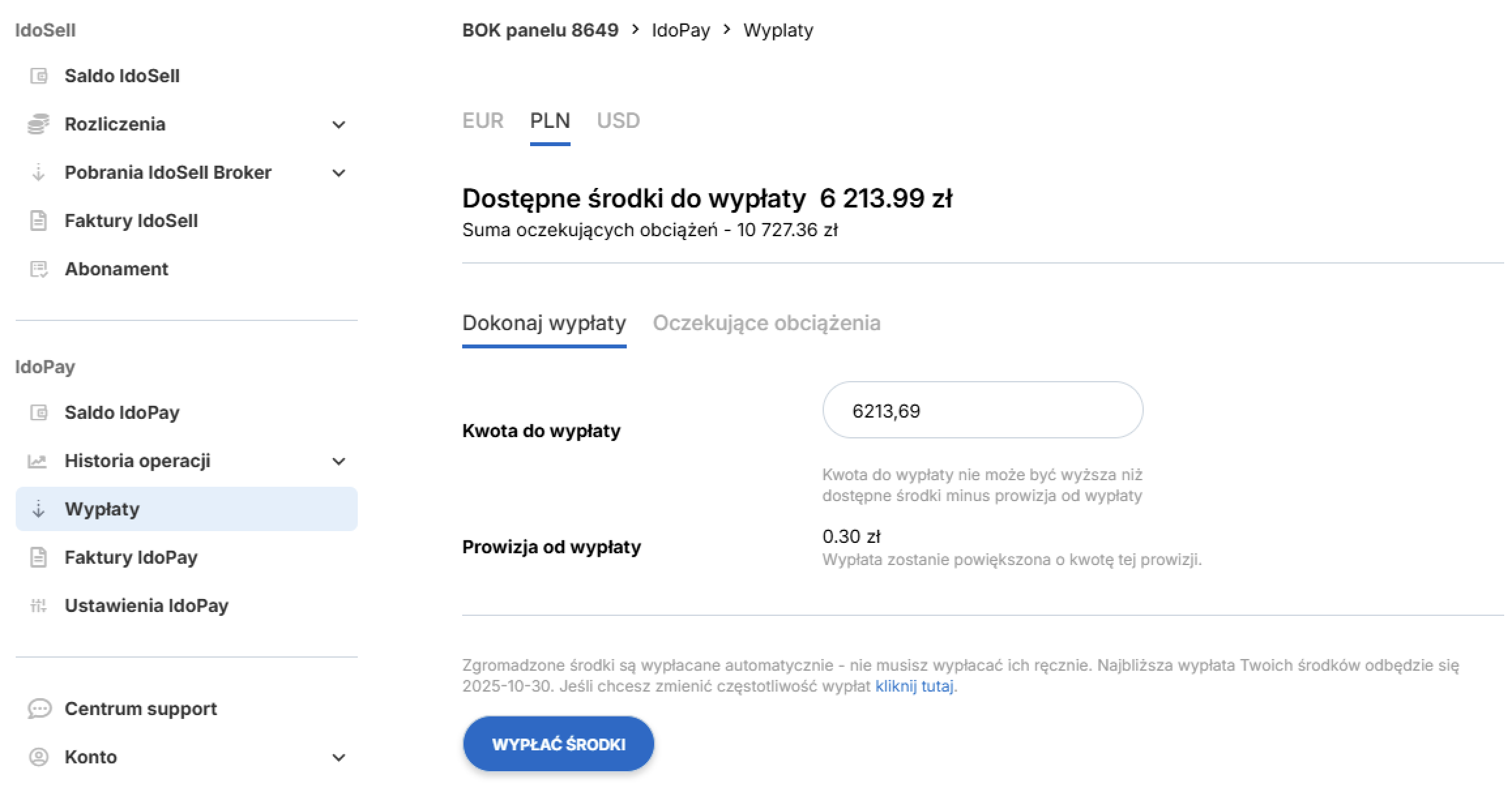
Task: Follow the 'kliknij tutaj' link
Action: [x=914, y=686]
